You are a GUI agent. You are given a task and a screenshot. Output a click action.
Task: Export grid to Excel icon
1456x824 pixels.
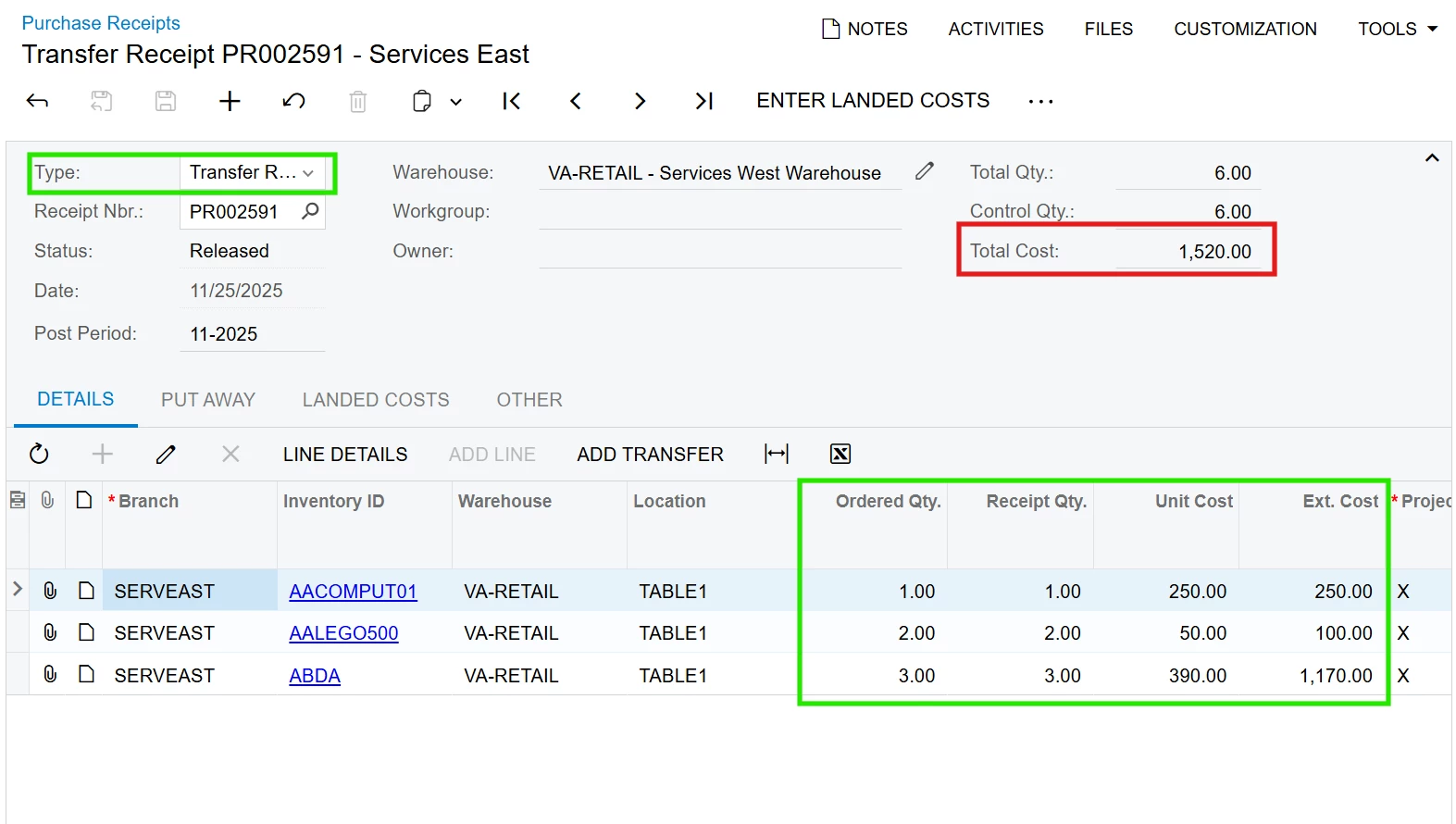click(x=840, y=454)
